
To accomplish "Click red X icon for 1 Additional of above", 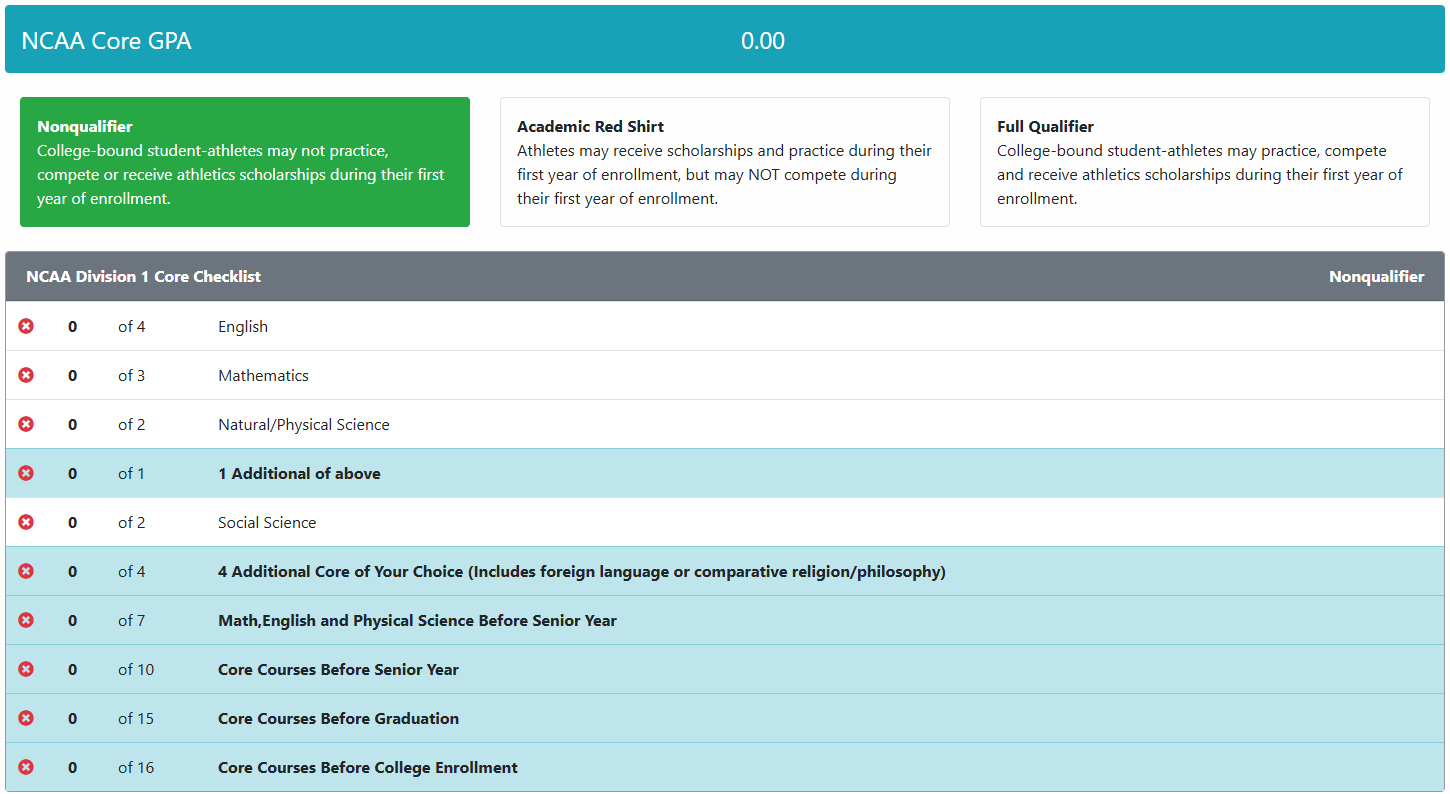I will point(26,473).
